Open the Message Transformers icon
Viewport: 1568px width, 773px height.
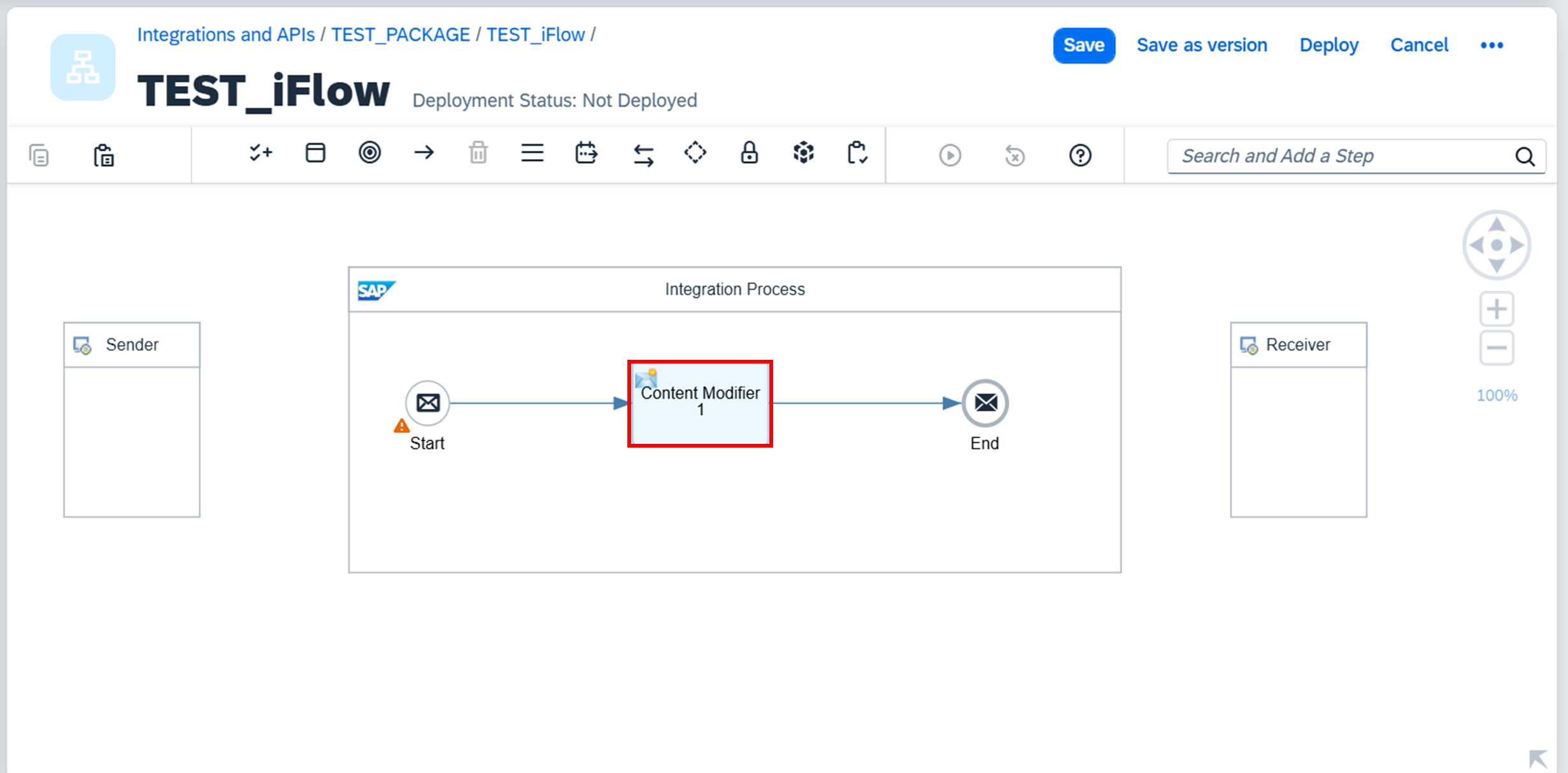pyautogui.click(x=586, y=153)
